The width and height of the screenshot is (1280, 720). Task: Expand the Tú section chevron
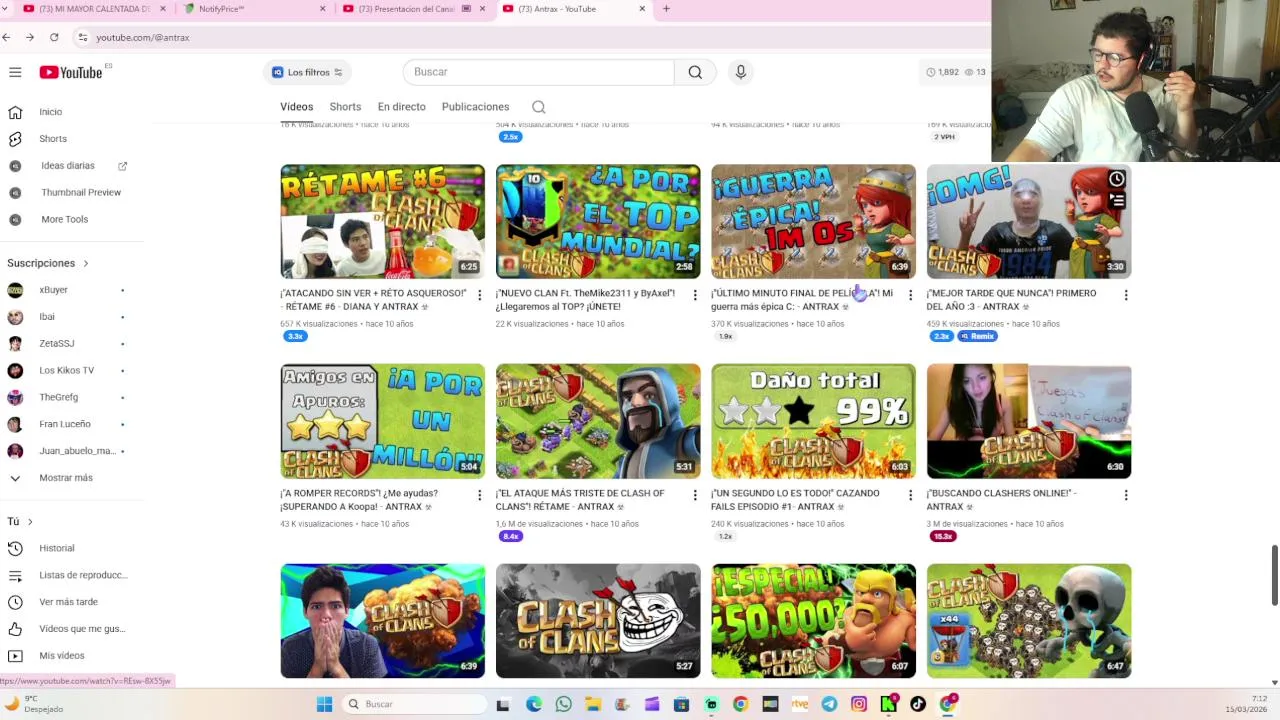pos(30,522)
